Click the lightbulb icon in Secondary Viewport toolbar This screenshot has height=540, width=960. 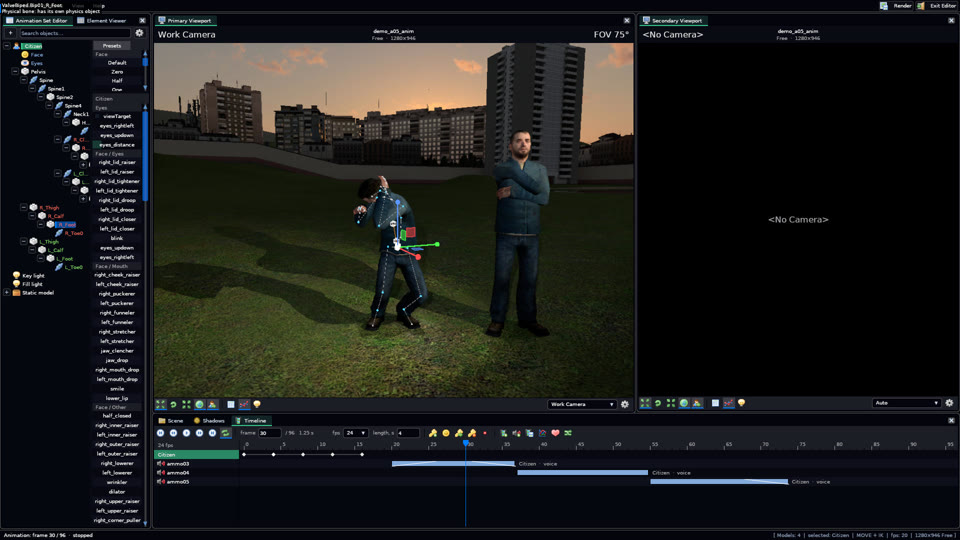pos(741,403)
